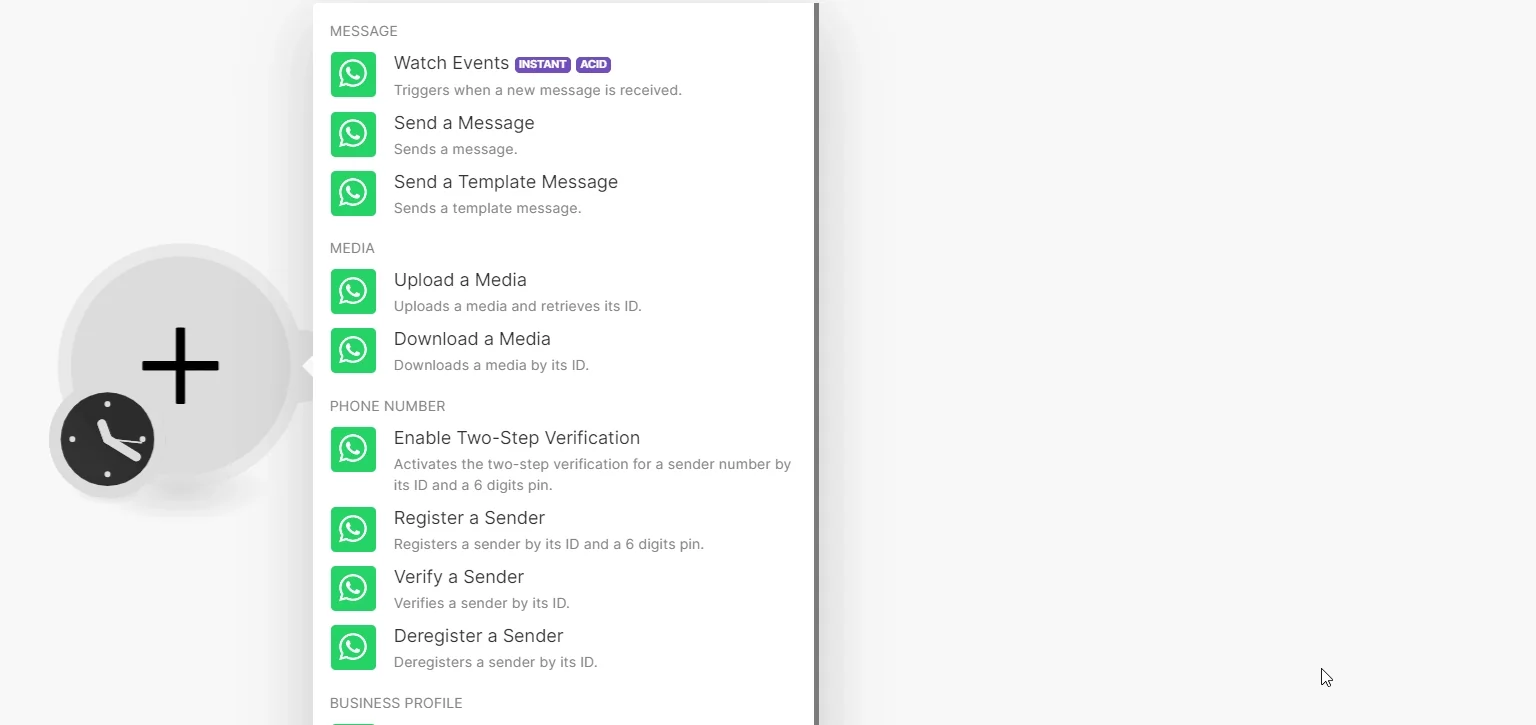Click the WhatsApp icon for Enable Two-Step Verification
This screenshot has width=1536, height=725.
tap(353, 449)
